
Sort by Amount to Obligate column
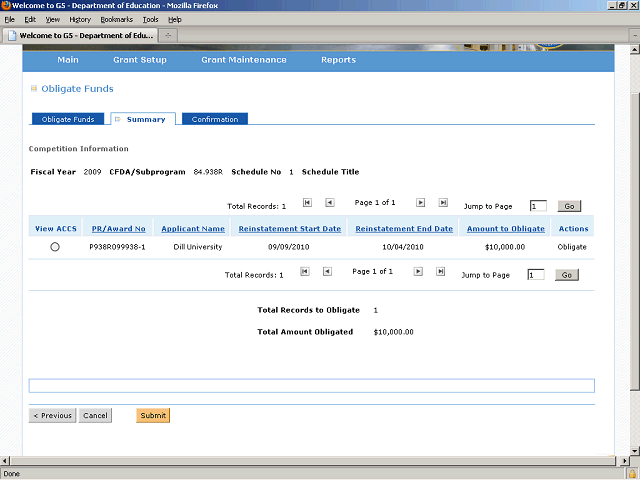506,229
